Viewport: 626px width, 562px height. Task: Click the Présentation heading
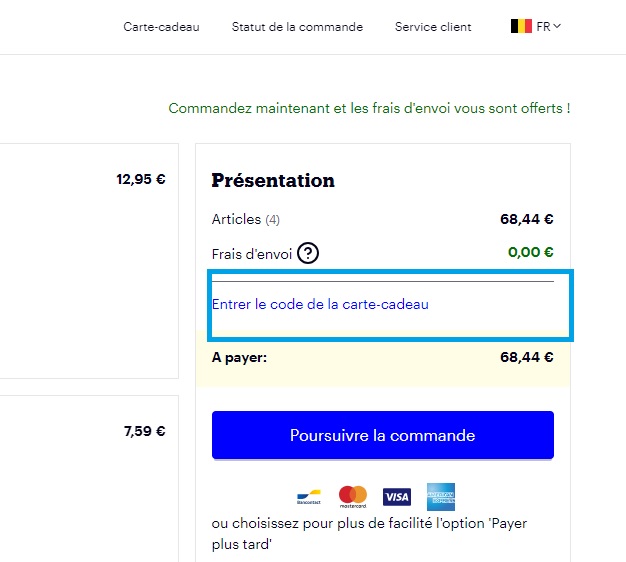(x=273, y=181)
